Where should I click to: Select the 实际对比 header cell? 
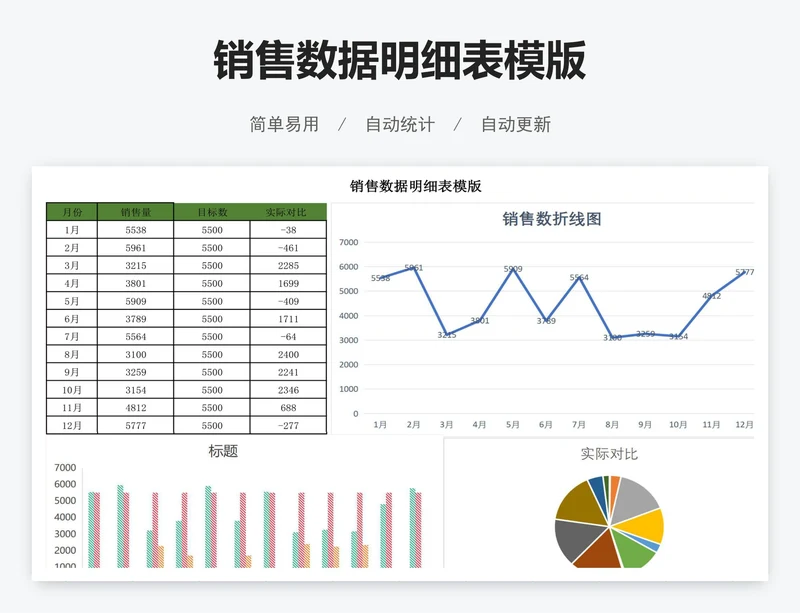[x=288, y=212]
